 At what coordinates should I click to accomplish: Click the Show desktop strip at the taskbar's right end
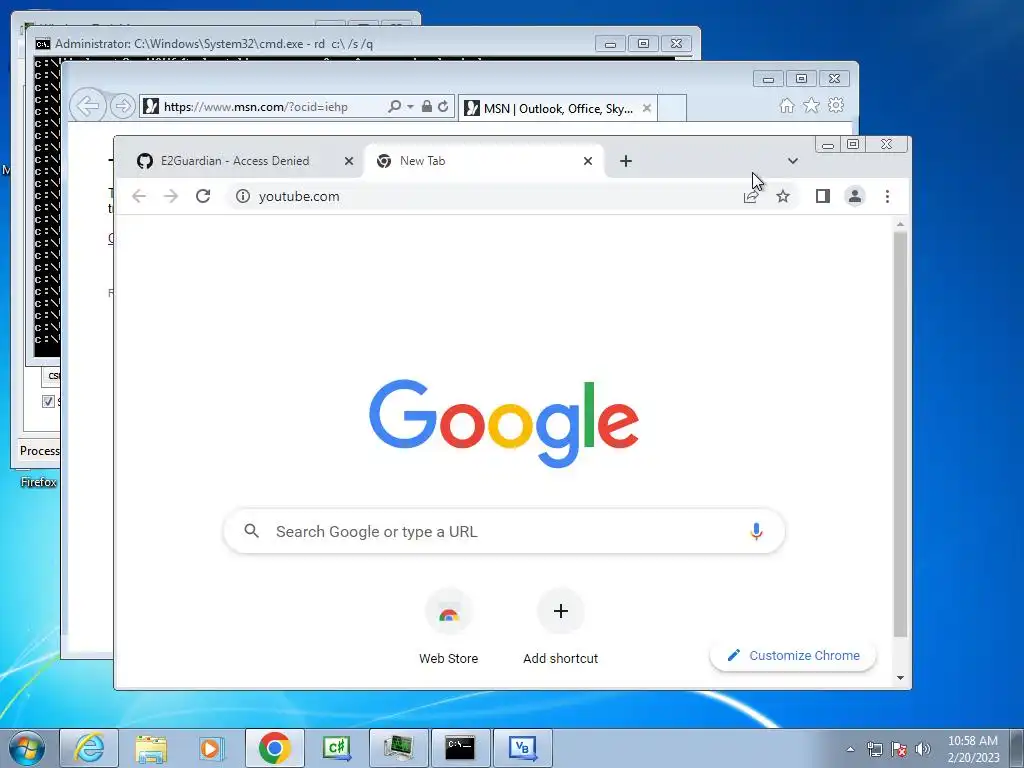coord(1017,748)
